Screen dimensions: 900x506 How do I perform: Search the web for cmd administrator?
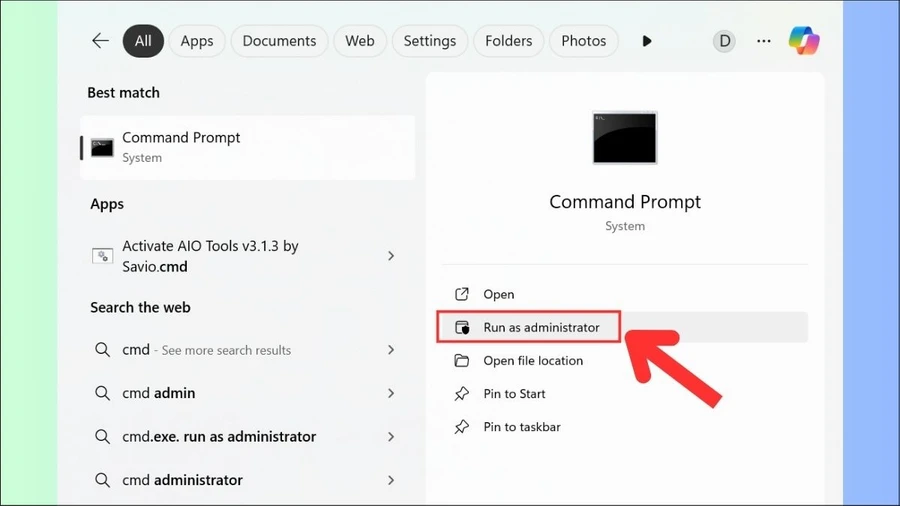[247, 480]
